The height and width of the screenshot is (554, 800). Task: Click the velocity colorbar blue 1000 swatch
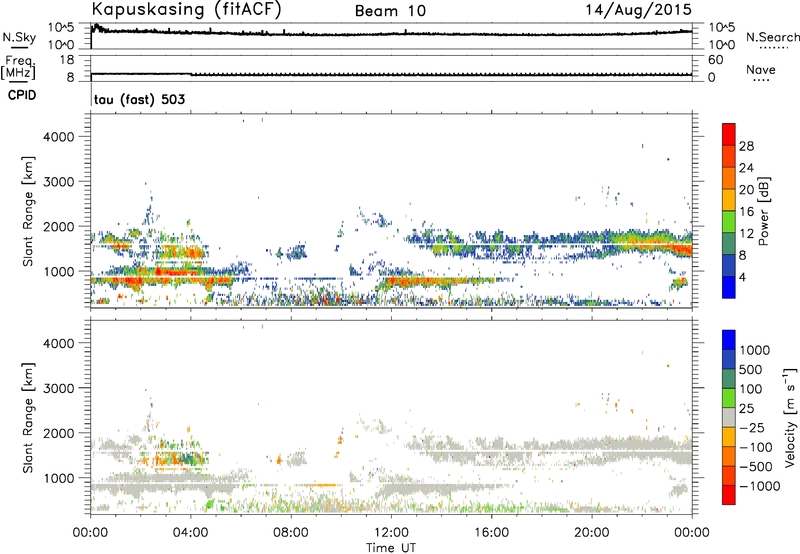(729, 340)
